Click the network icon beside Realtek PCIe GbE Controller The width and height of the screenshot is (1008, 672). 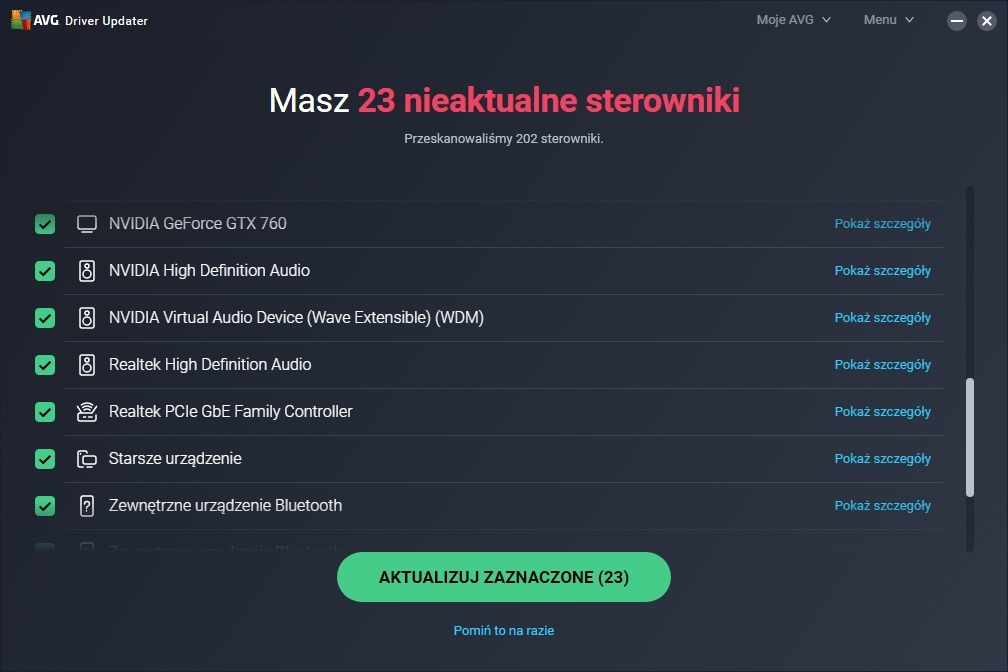tap(87, 412)
